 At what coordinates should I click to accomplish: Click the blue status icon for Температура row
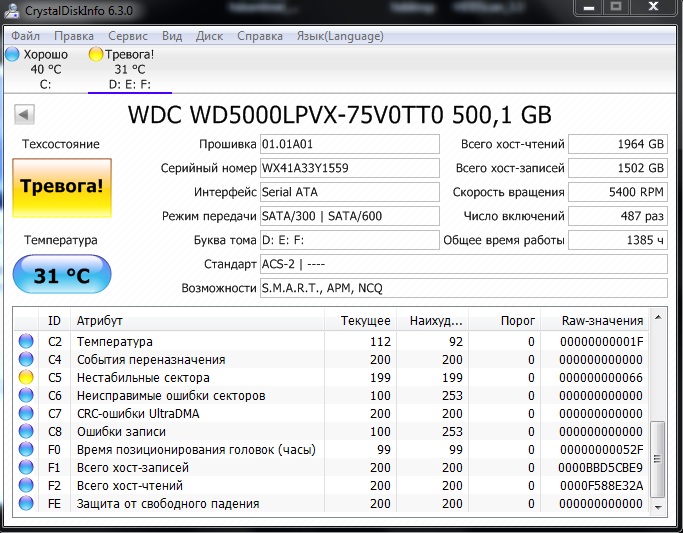(25, 342)
